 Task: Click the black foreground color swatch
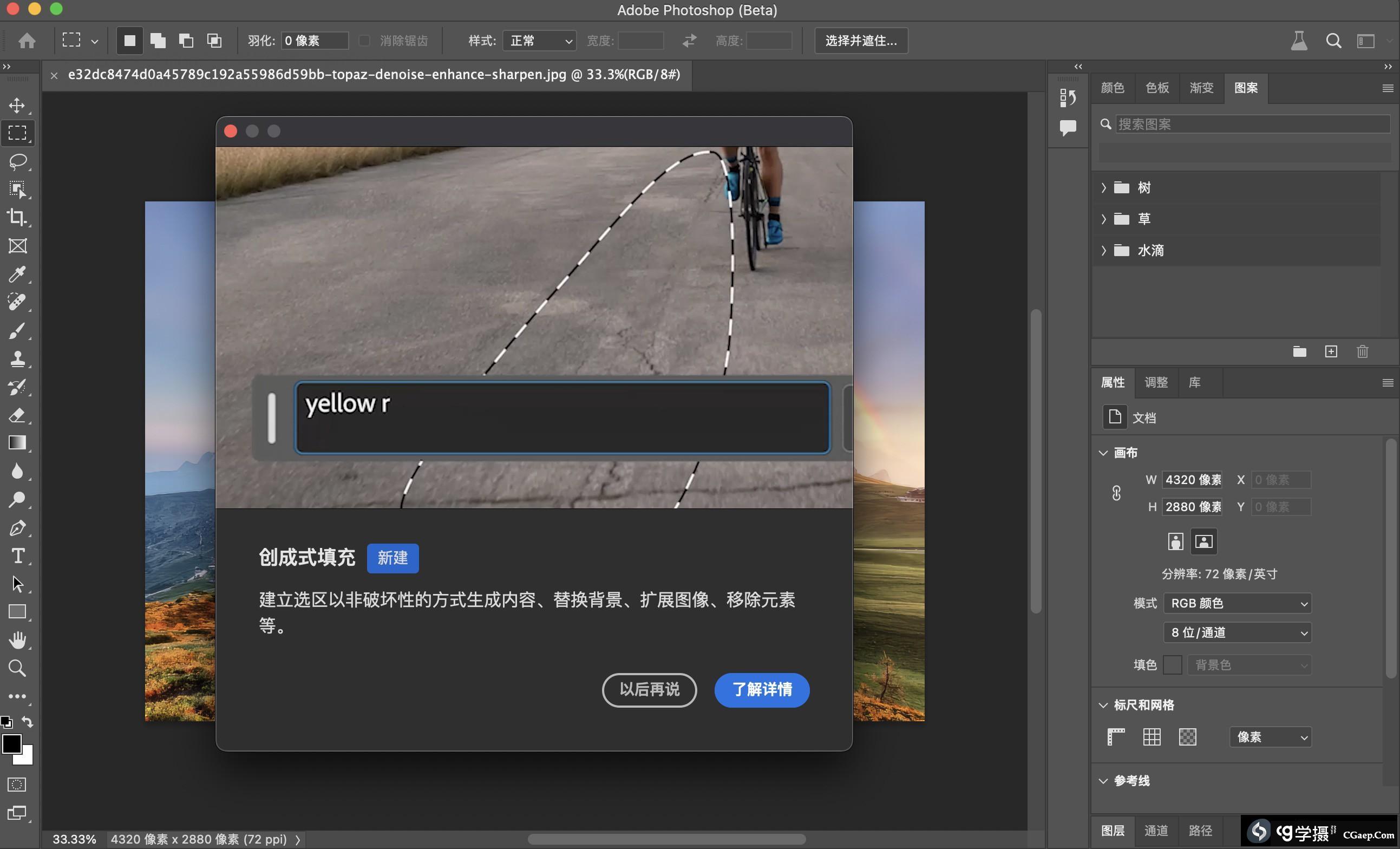pos(11,743)
